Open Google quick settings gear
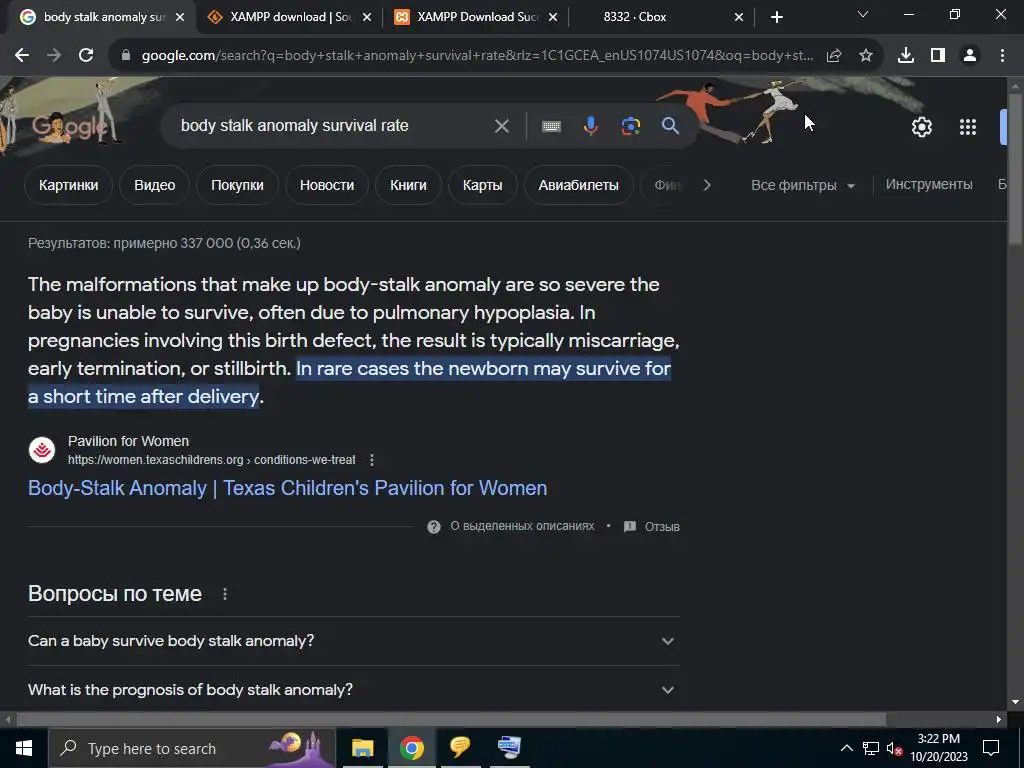The width and height of the screenshot is (1024, 768). click(x=921, y=127)
